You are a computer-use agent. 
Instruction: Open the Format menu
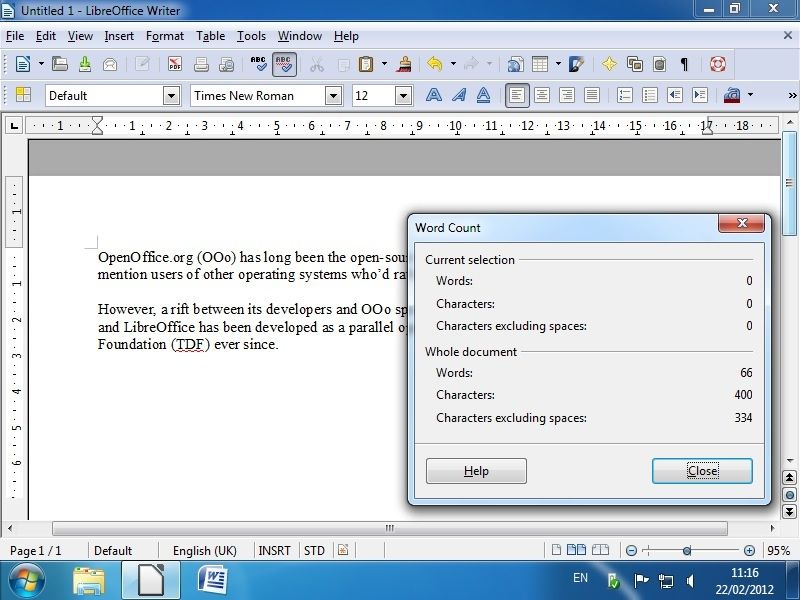pos(165,36)
